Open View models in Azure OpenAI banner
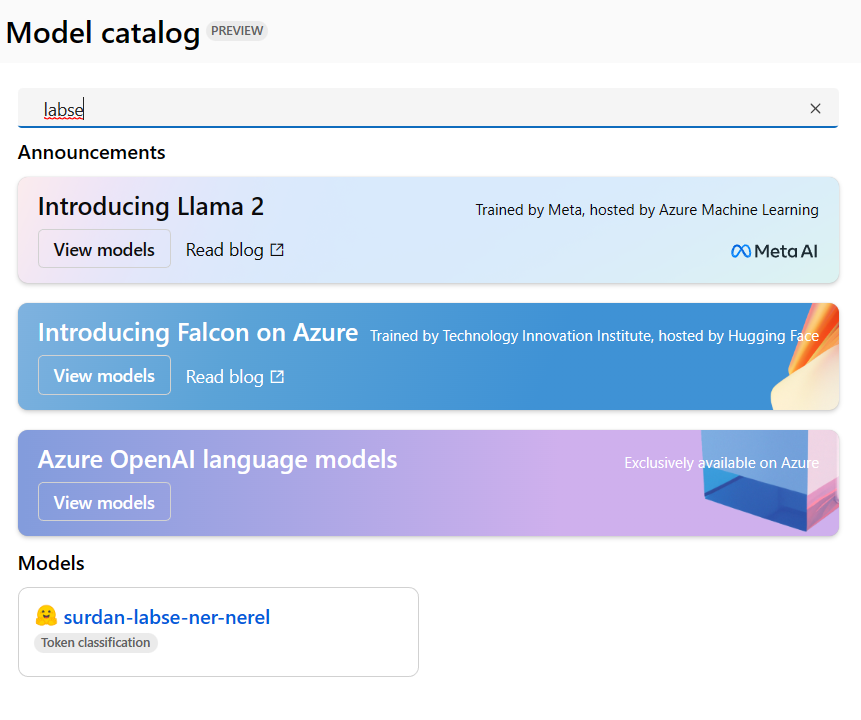 click(x=104, y=502)
